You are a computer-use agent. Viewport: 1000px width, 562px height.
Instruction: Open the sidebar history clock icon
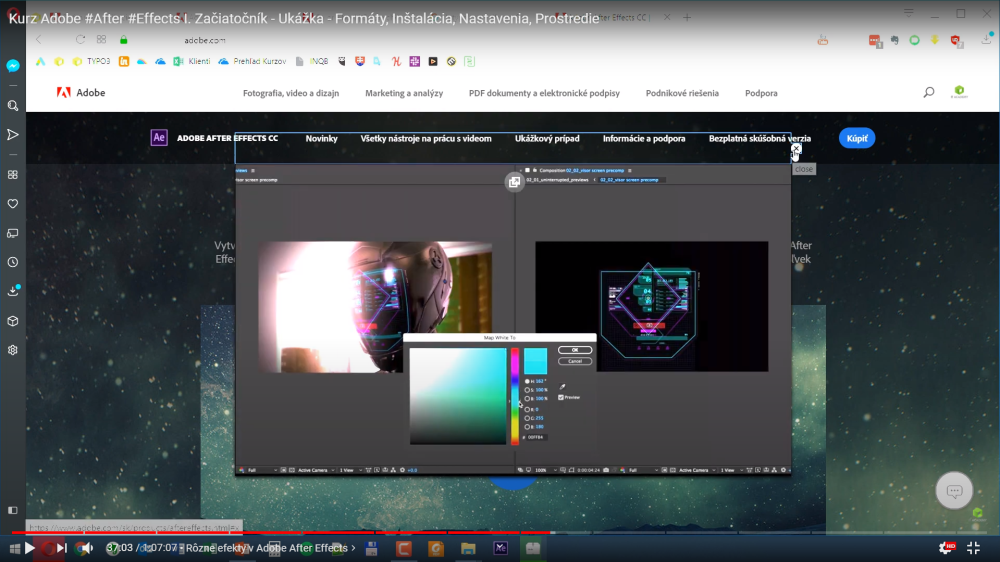(x=13, y=262)
